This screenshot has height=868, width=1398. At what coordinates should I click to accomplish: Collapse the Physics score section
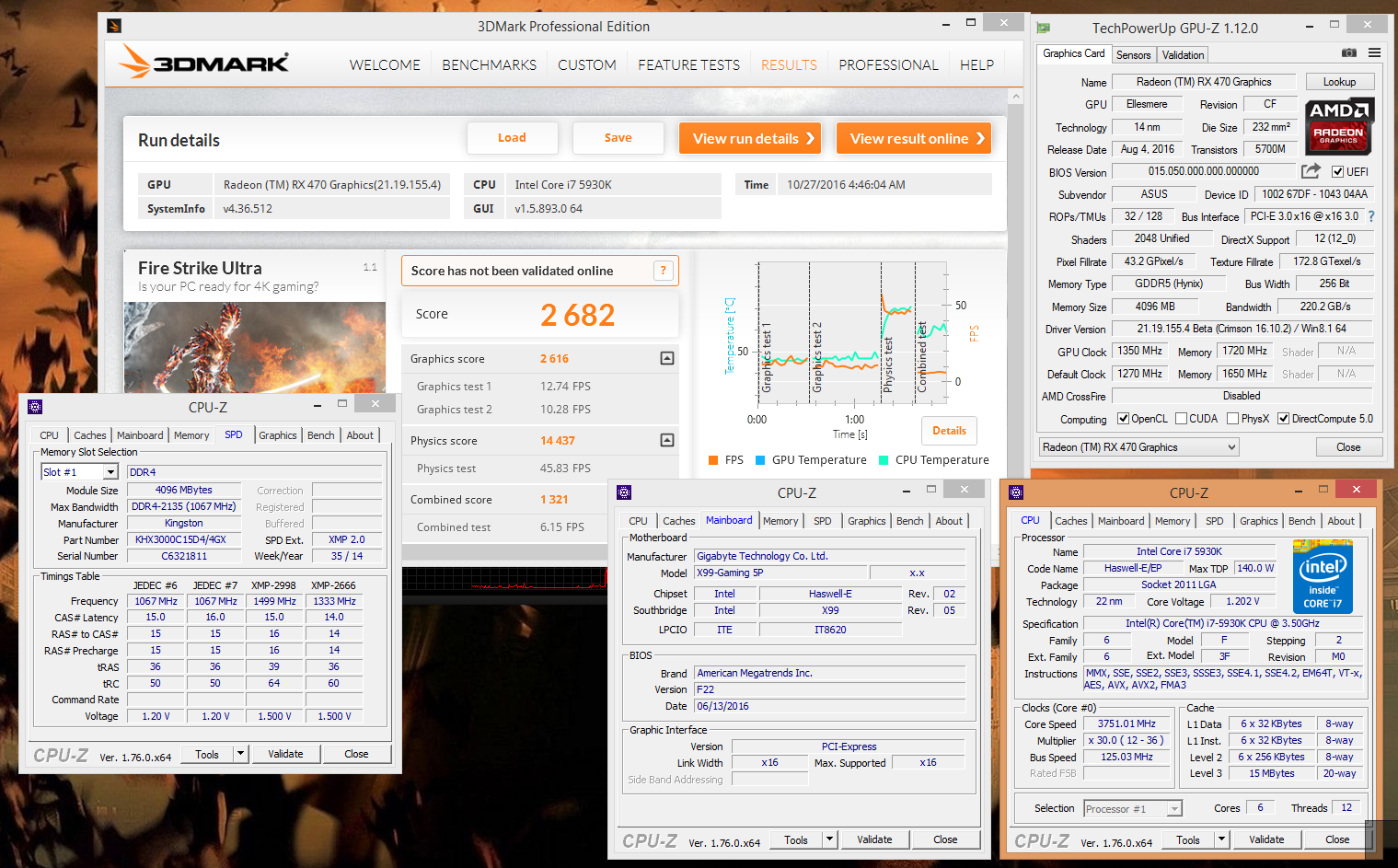(667, 440)
